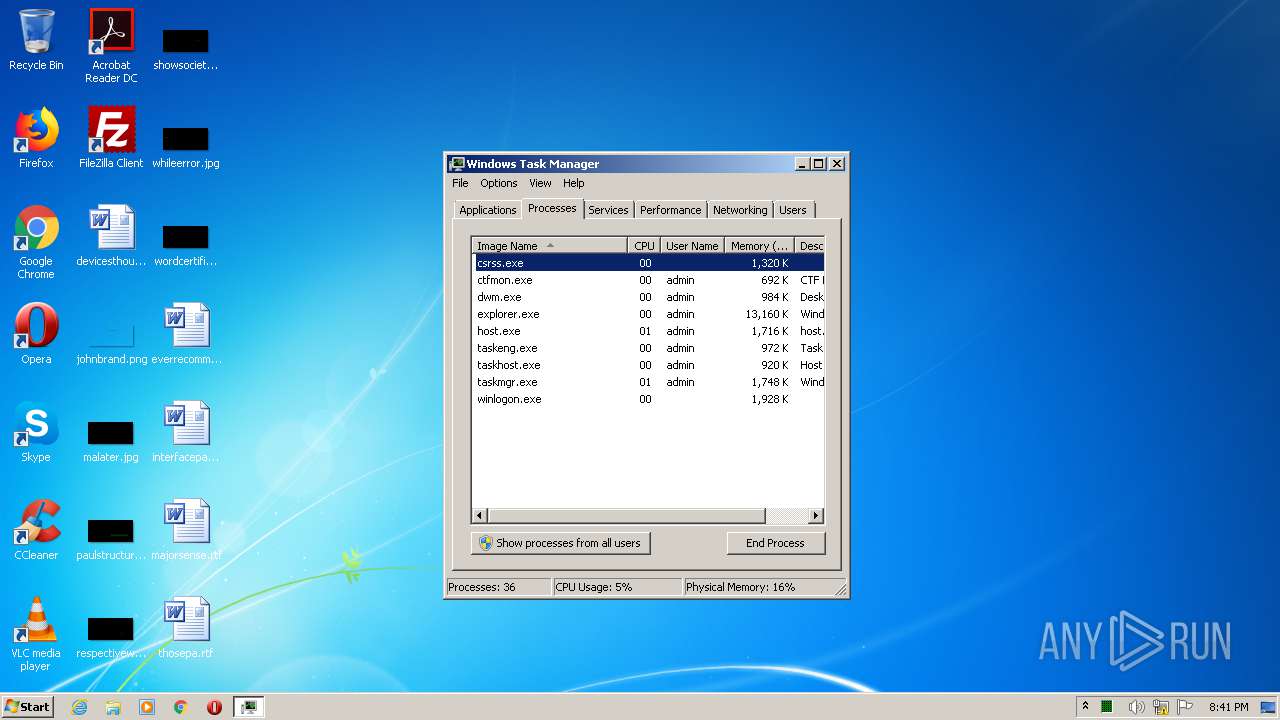
Task: Select the taskeng.exe process row
Action: (x=648, y=348)
